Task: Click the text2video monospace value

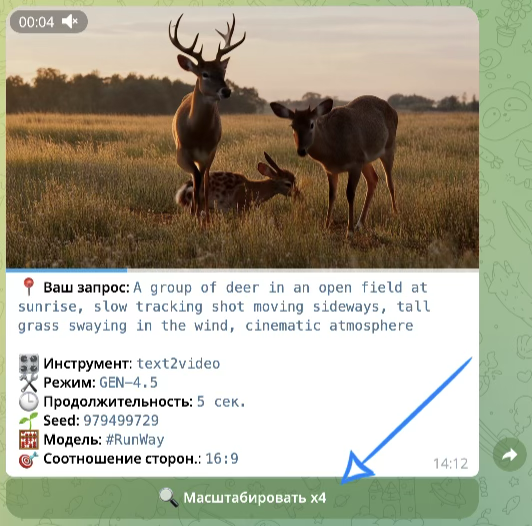Action: [178, 364]
